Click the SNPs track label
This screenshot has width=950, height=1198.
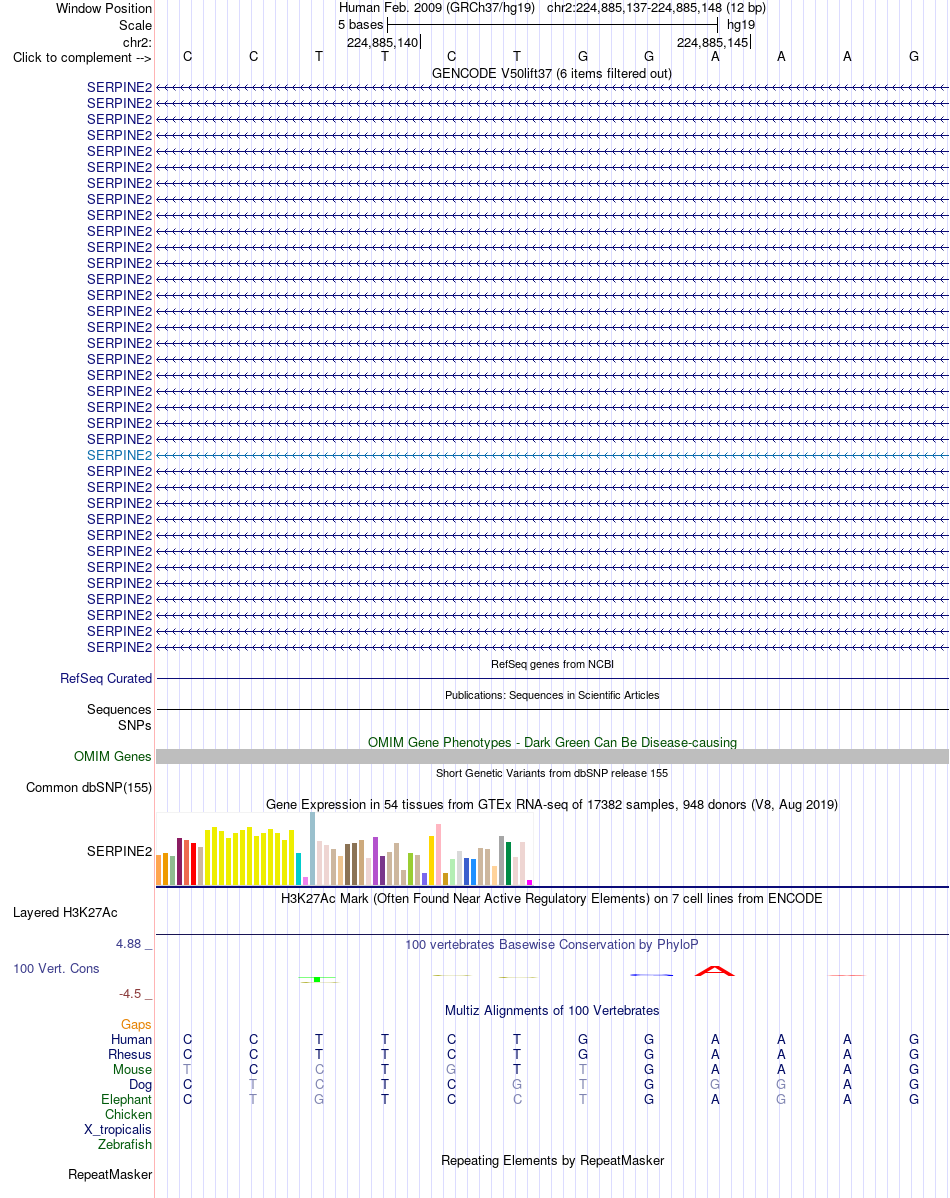[x=135, y=725]
